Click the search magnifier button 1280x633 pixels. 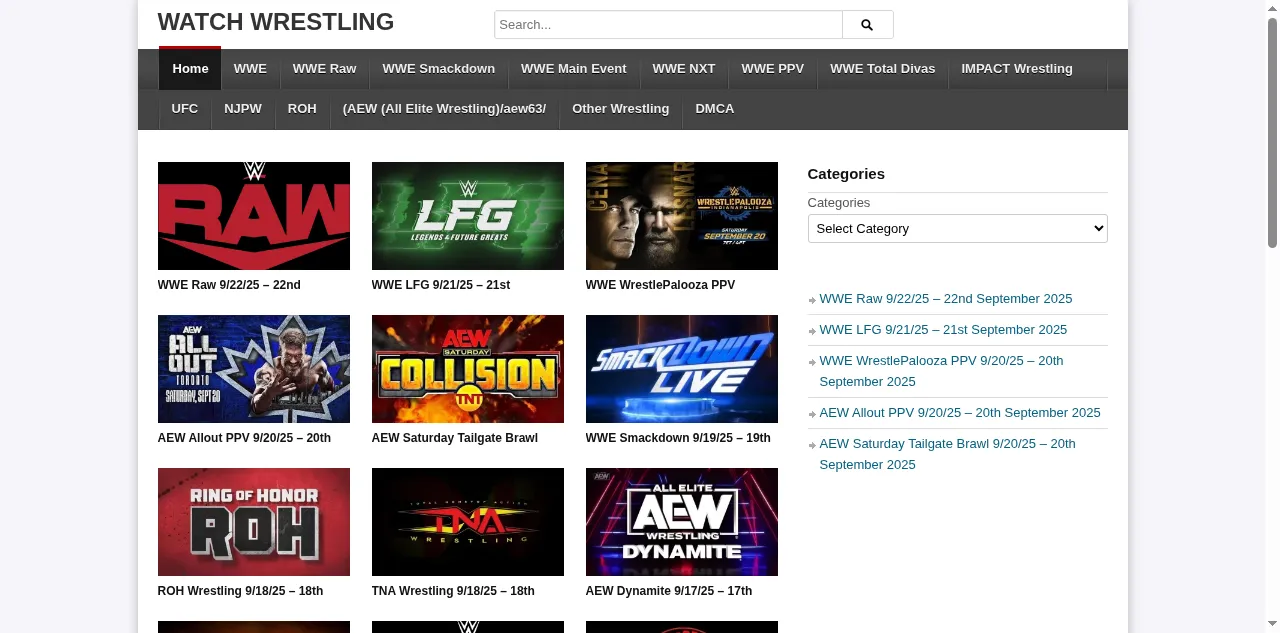[x=867, y=25]
